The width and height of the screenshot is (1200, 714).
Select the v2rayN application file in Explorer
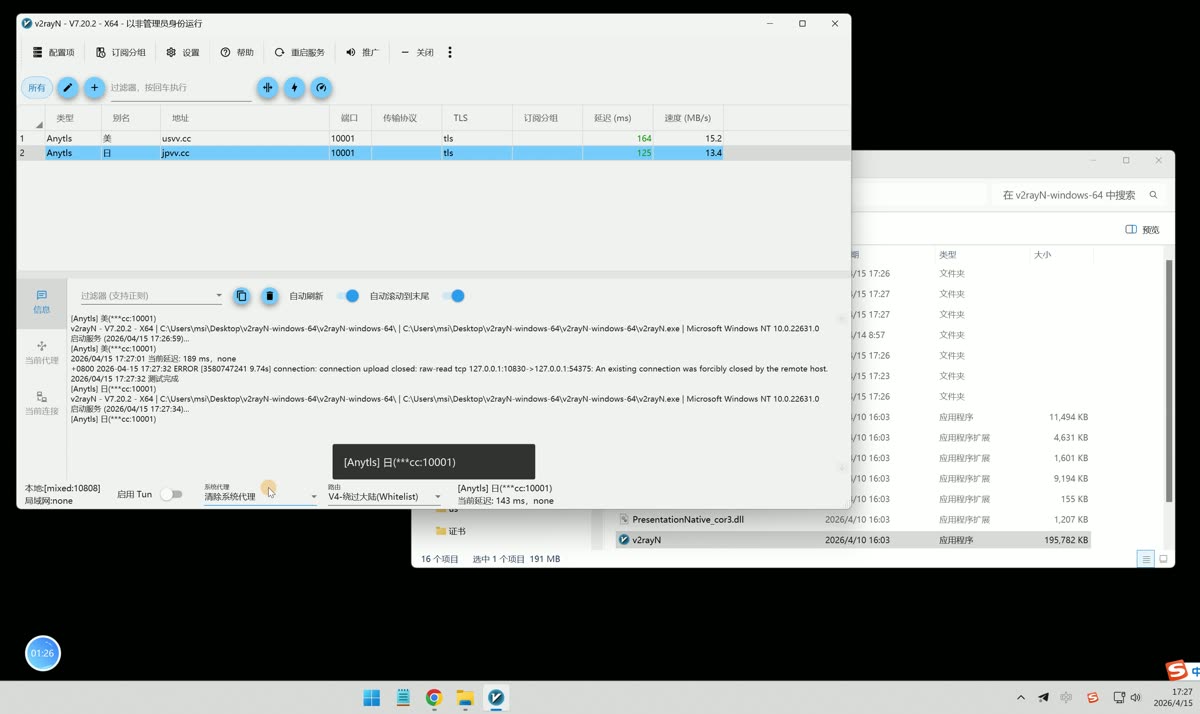[853, 540]
